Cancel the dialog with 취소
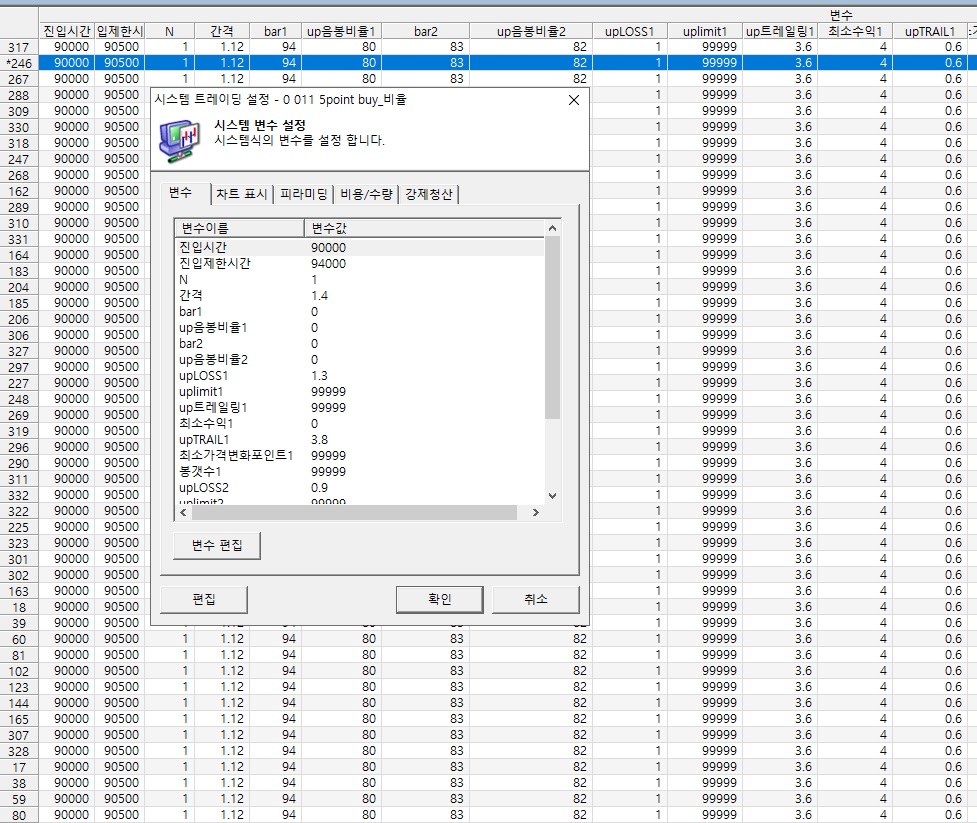 pos(535,599)
